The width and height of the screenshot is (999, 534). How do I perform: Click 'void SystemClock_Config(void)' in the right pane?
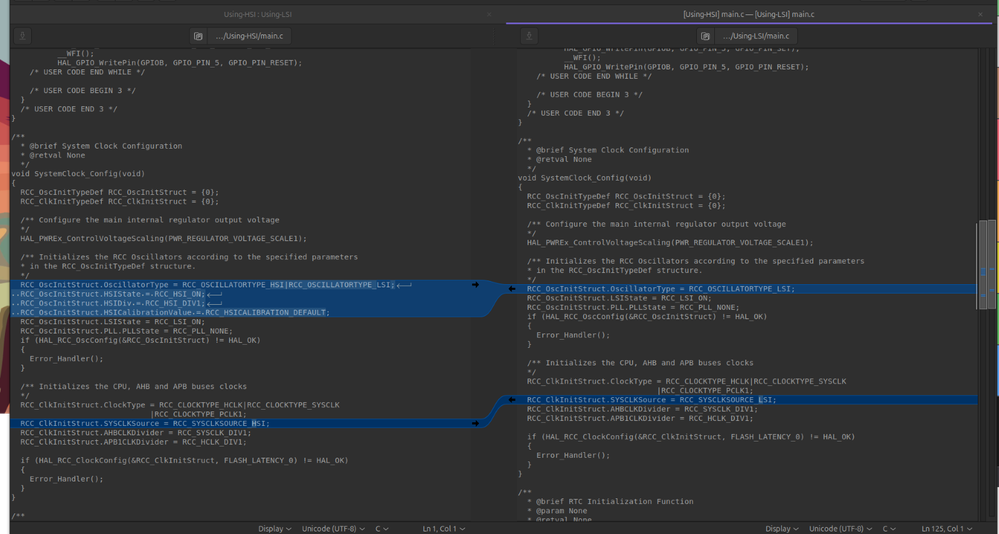tap(585, 178)
